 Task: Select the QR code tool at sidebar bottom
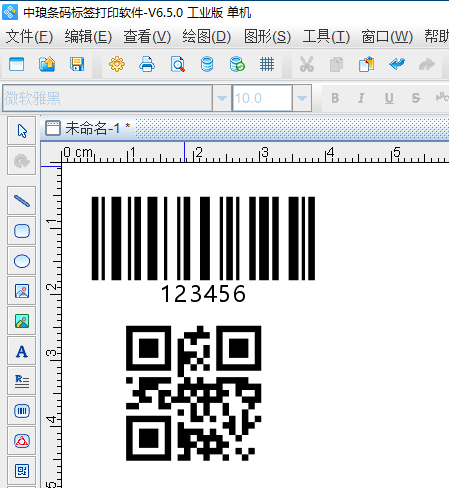(x=22, y=471)
